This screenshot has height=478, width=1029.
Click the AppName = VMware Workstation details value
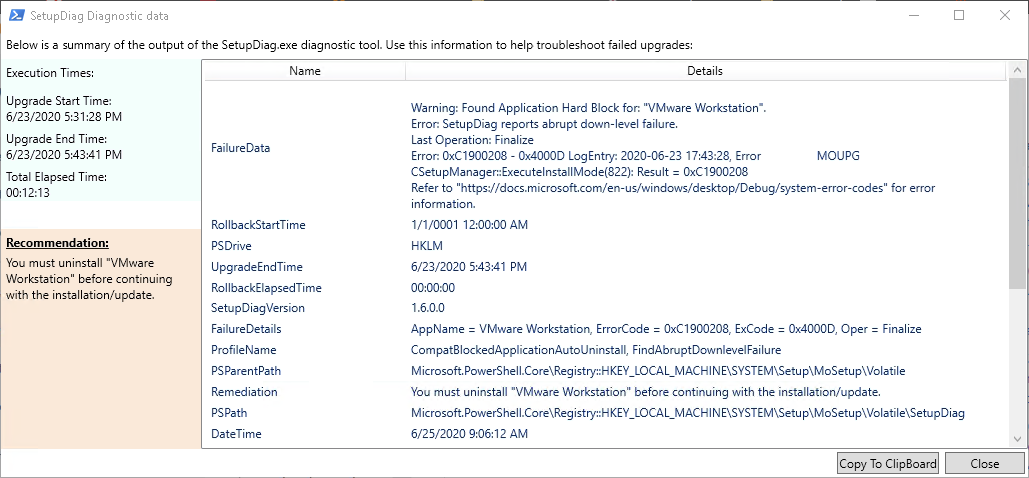666,329
